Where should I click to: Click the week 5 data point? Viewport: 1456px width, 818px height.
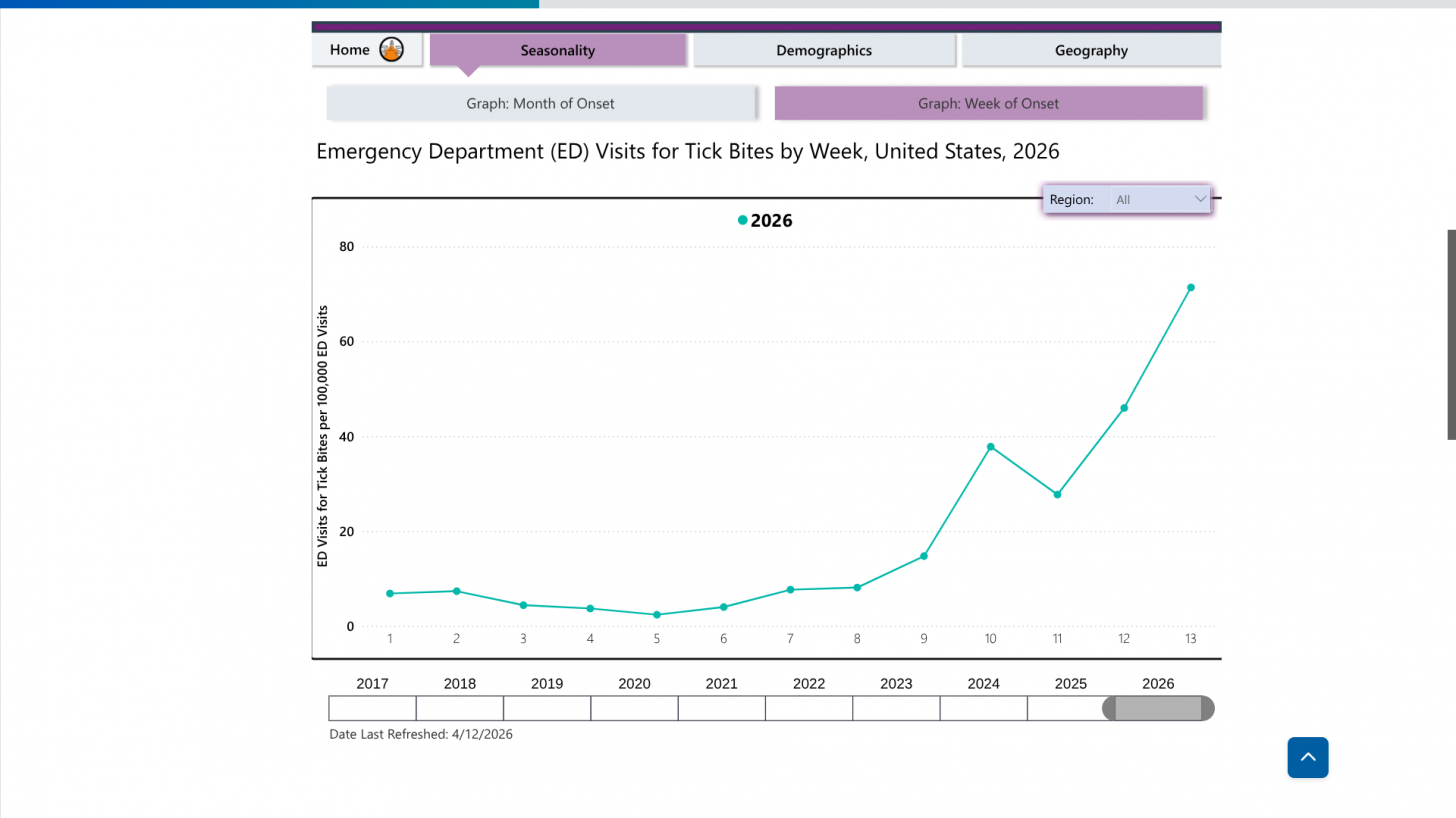(x=657, y=615)
